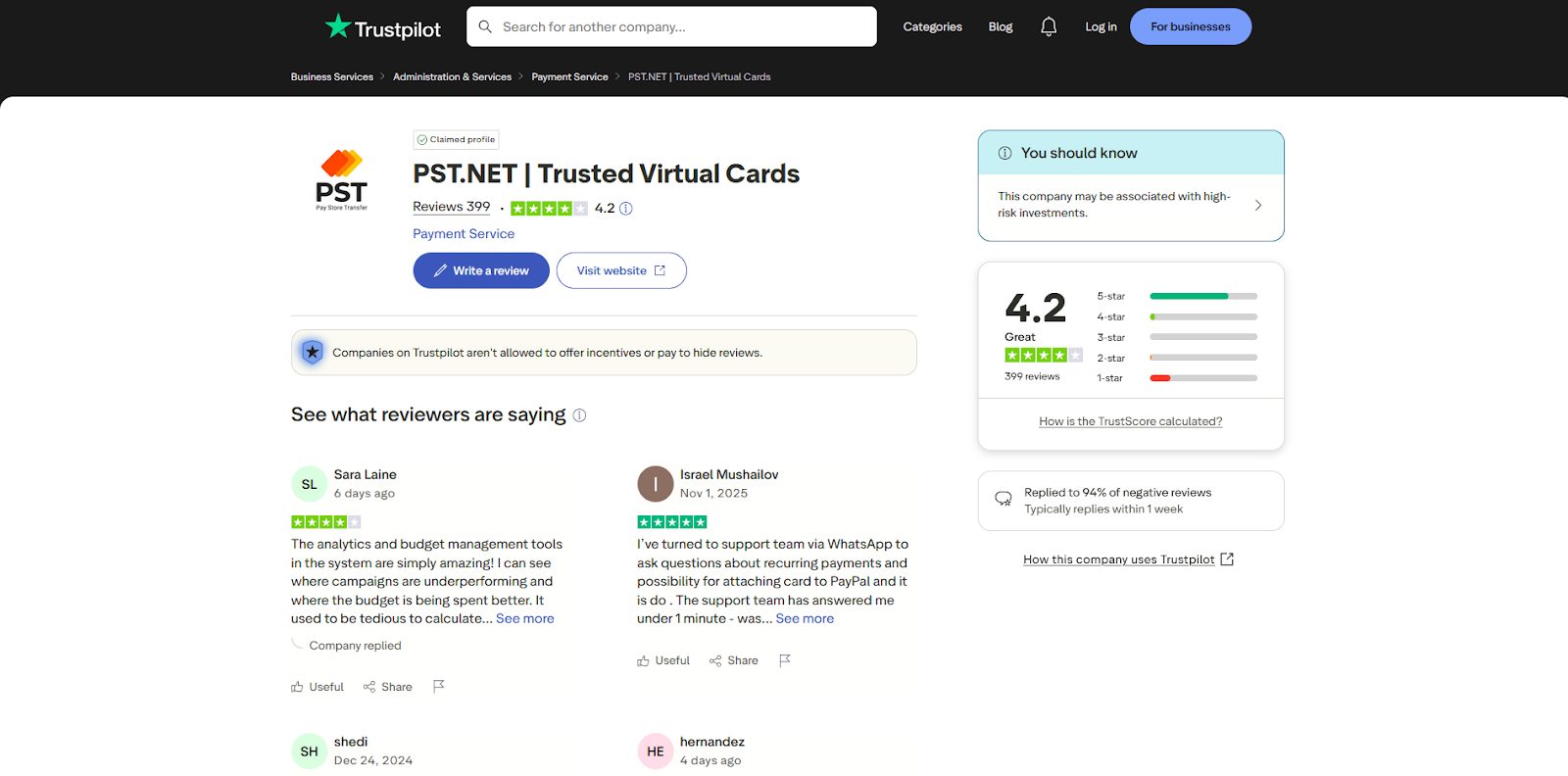Viewport: 1568px width, 776px height.
Task: Open the Categories menu
Action: pyautogui.click(x=932, y=26)
